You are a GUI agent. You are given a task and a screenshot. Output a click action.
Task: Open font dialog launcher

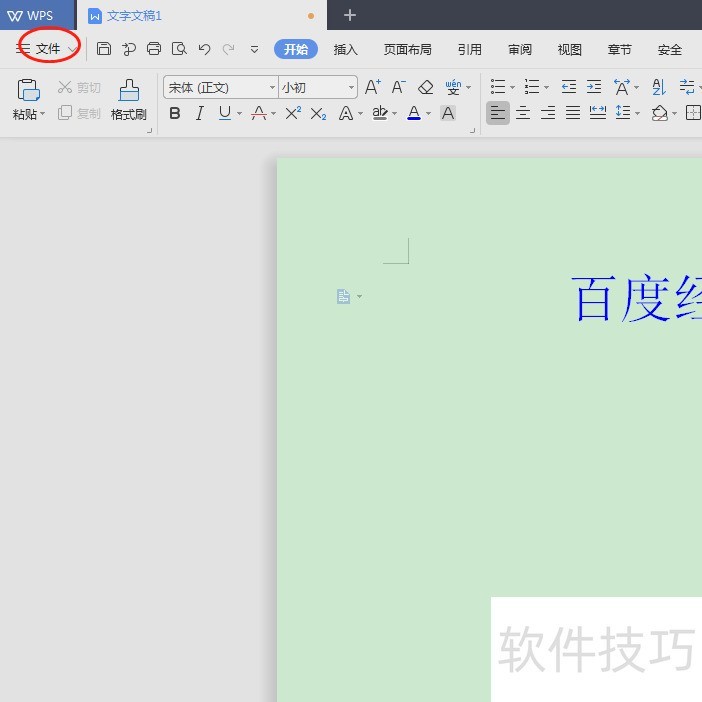(x=472, y=130)
